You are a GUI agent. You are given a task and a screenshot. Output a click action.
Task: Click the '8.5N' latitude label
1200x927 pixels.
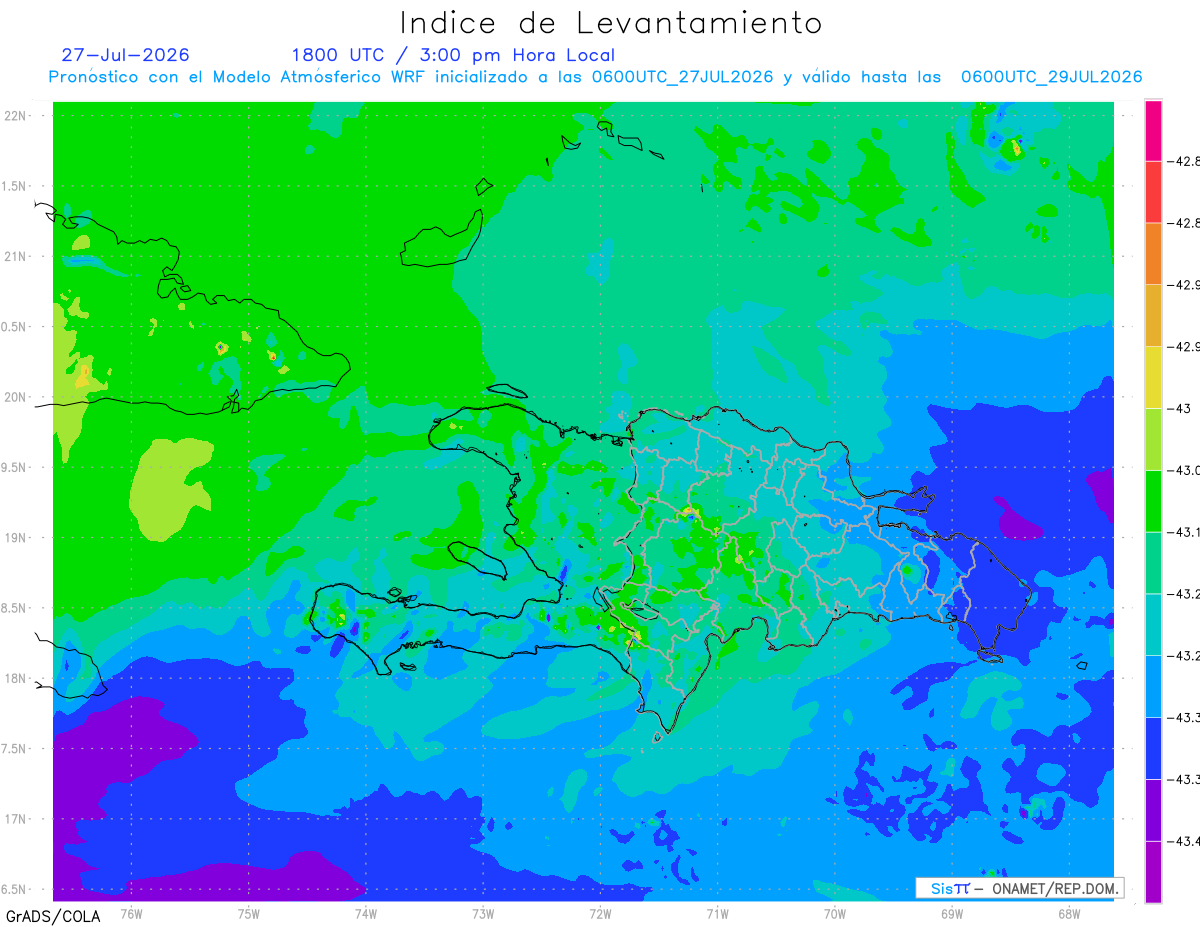pos(15,608)
